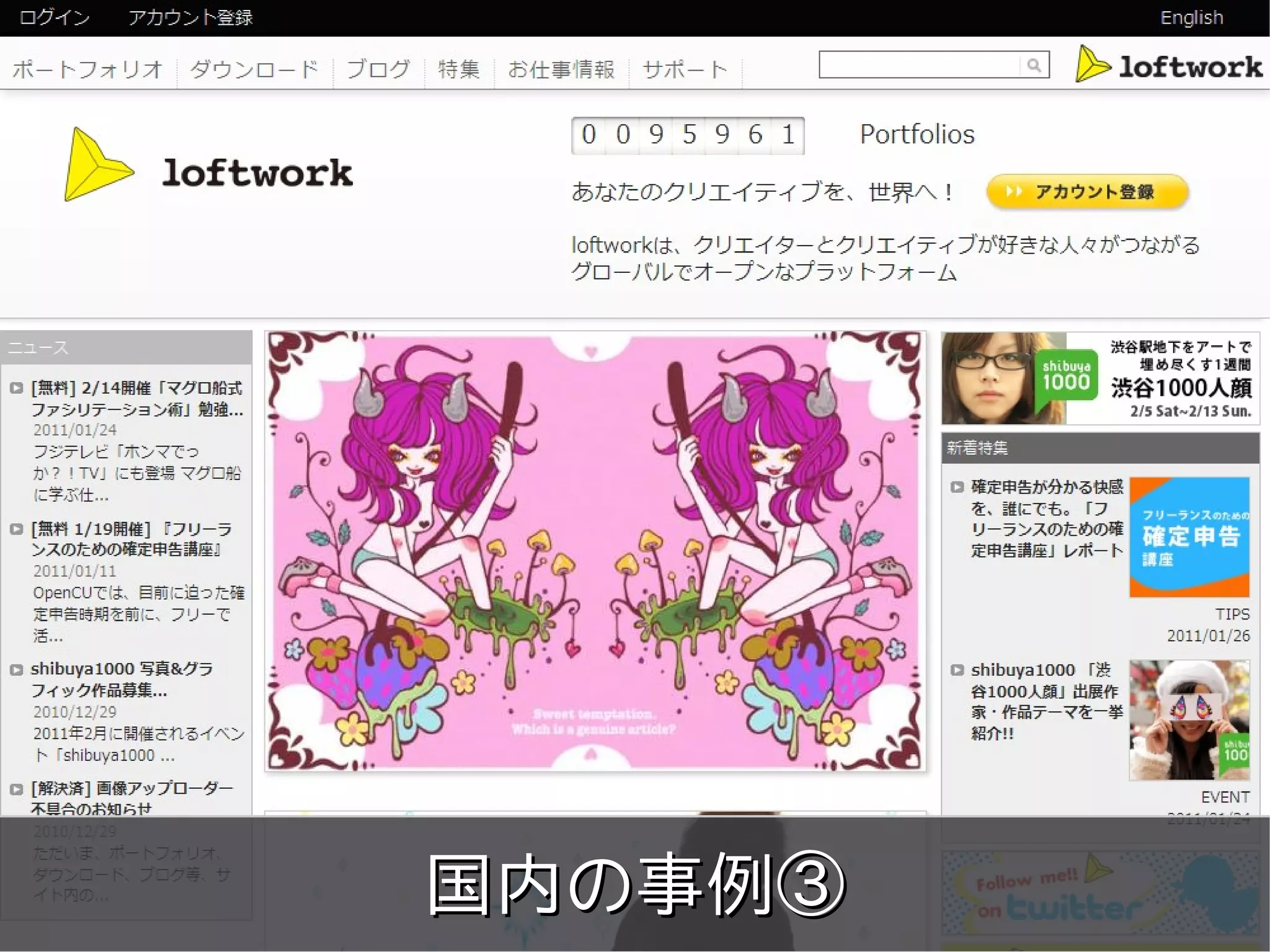Click the 新着特集 section header

pyautogui.click(x=1100, y=448)
